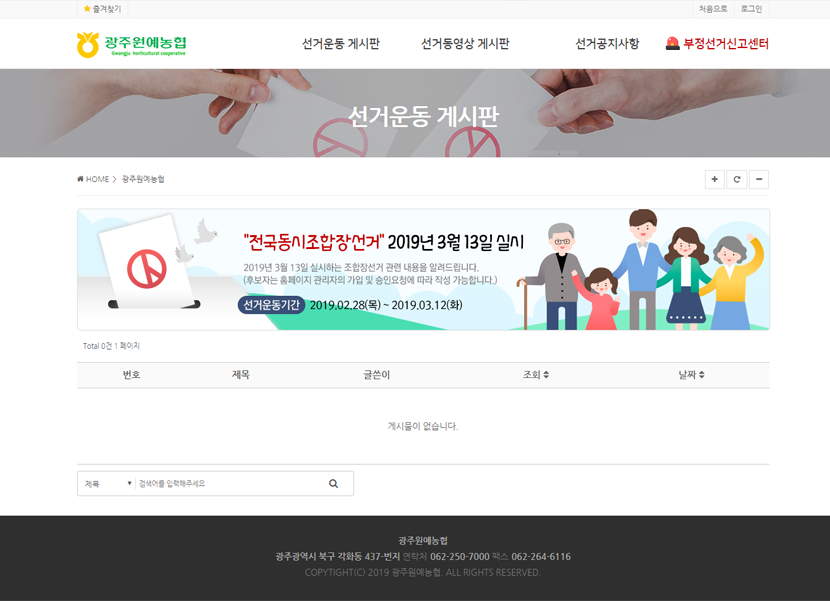Open 선거동영상 게시판 menu
The width and height of the screenshot is (830, 601).
(465, 44)
